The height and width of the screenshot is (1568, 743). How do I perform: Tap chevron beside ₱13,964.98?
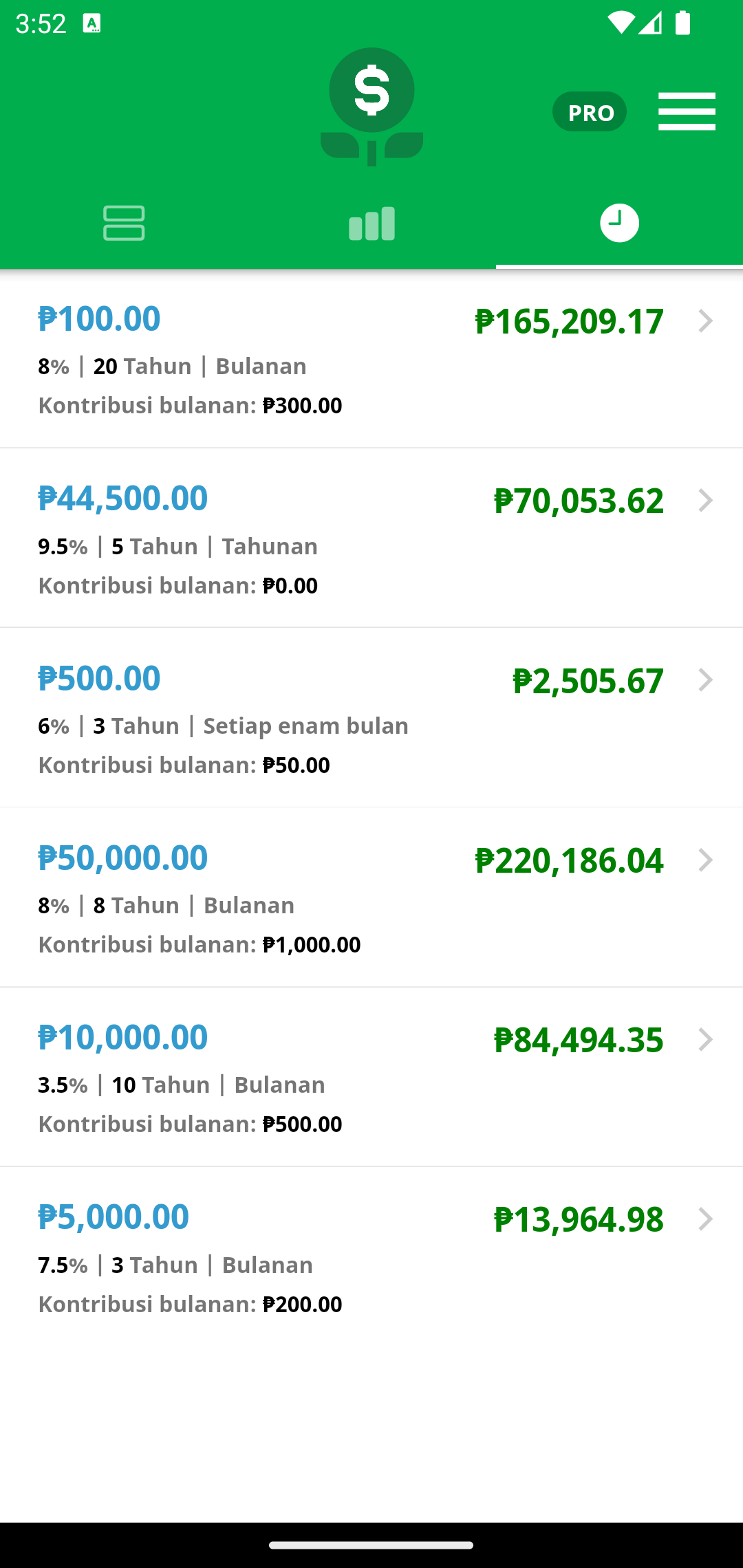(x=705, y=1219)
